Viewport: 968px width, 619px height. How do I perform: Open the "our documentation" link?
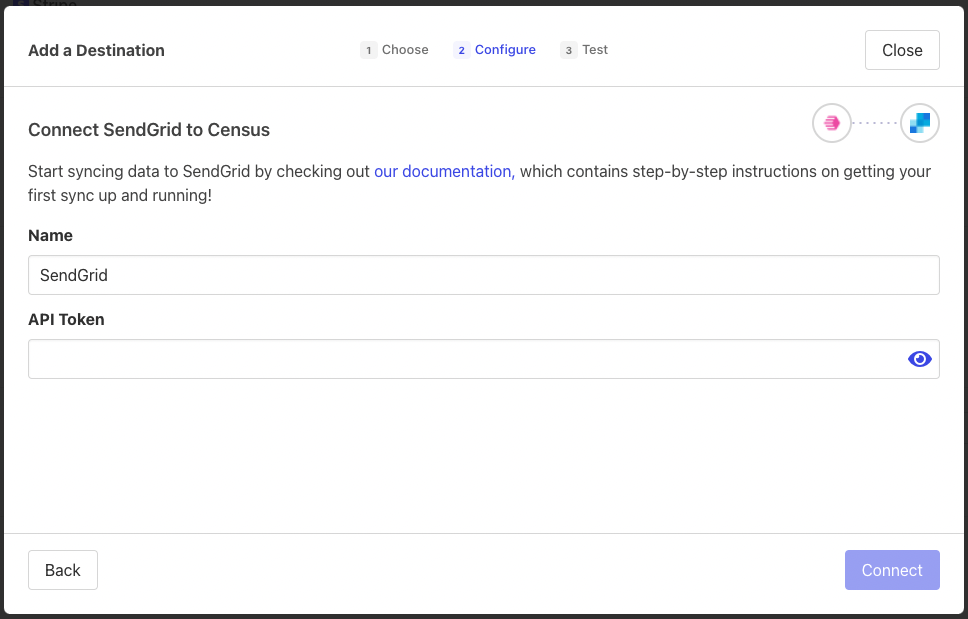click(442, 171)
